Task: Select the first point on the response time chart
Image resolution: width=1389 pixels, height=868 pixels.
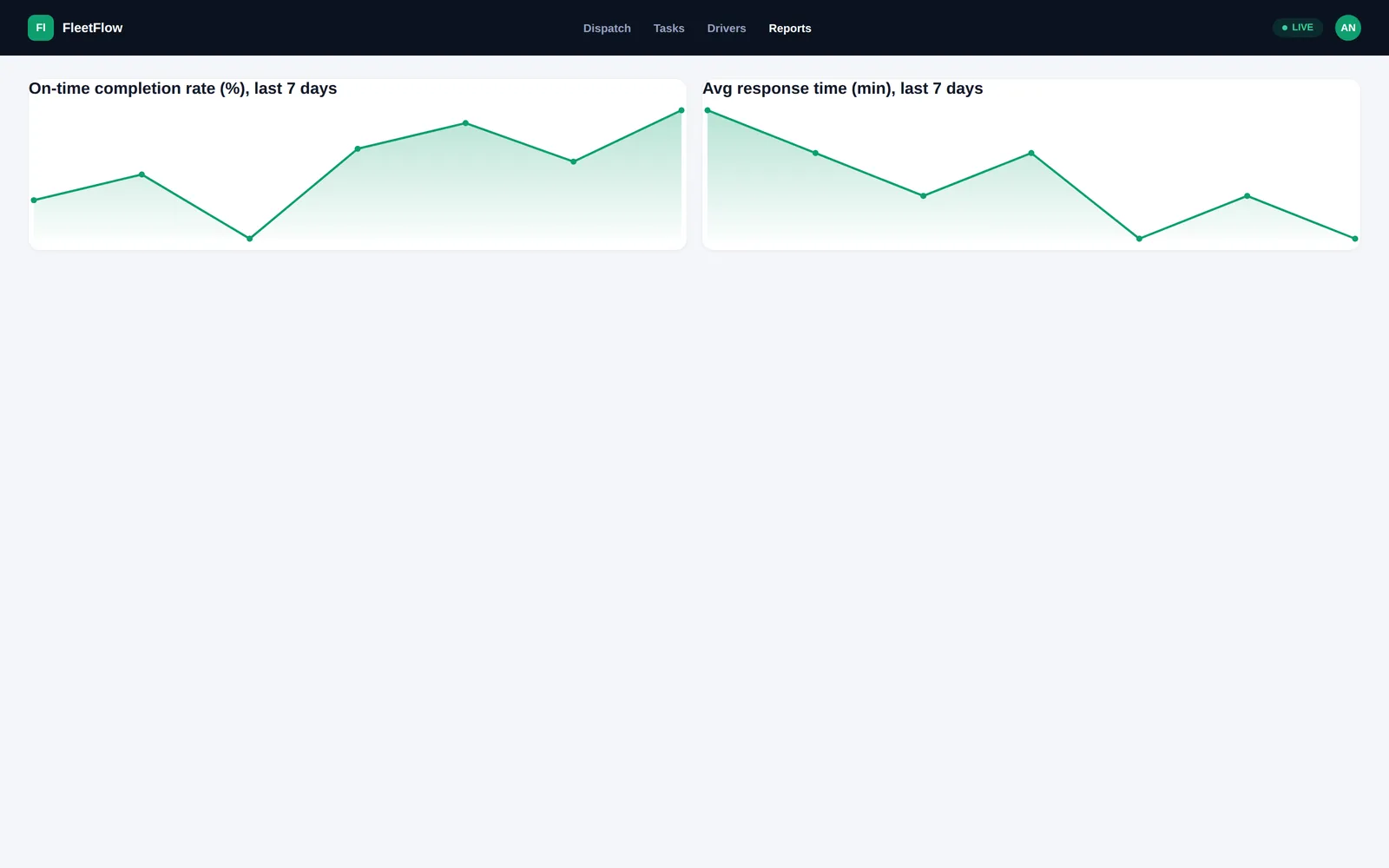Action: 708,110
